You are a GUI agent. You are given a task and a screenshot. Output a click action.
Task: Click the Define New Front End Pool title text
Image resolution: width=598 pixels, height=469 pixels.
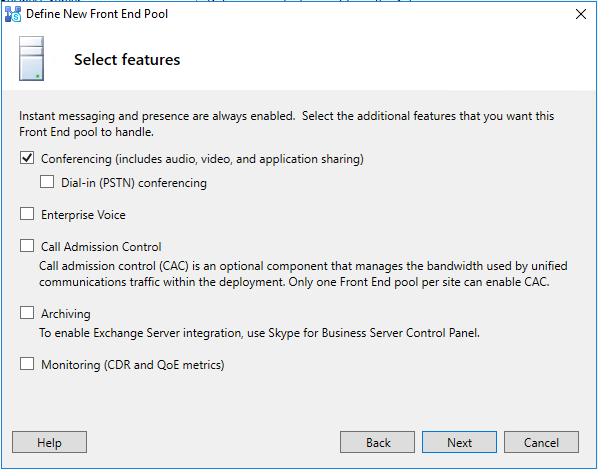97,14
